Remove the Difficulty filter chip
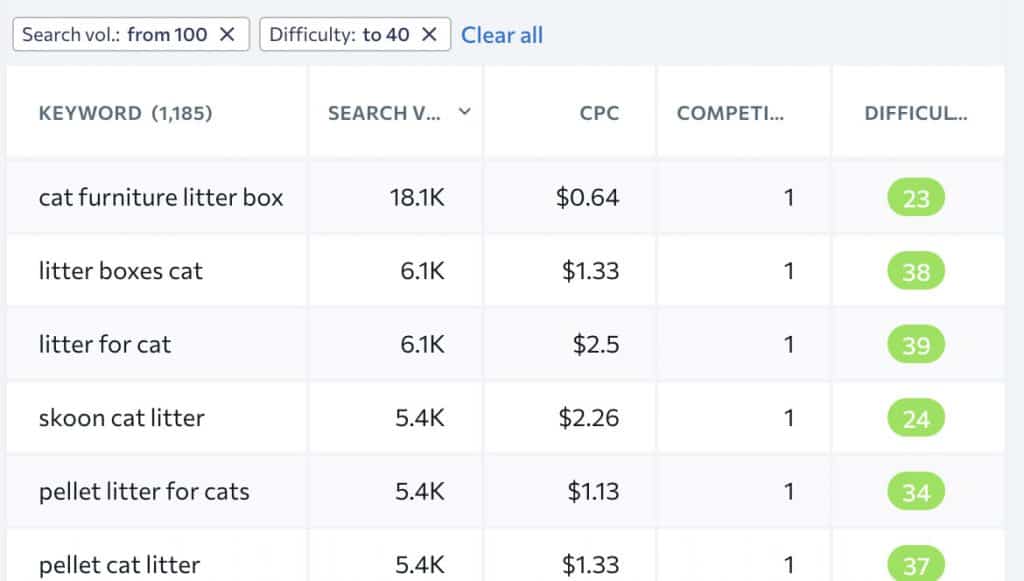 tap(429, 35)
